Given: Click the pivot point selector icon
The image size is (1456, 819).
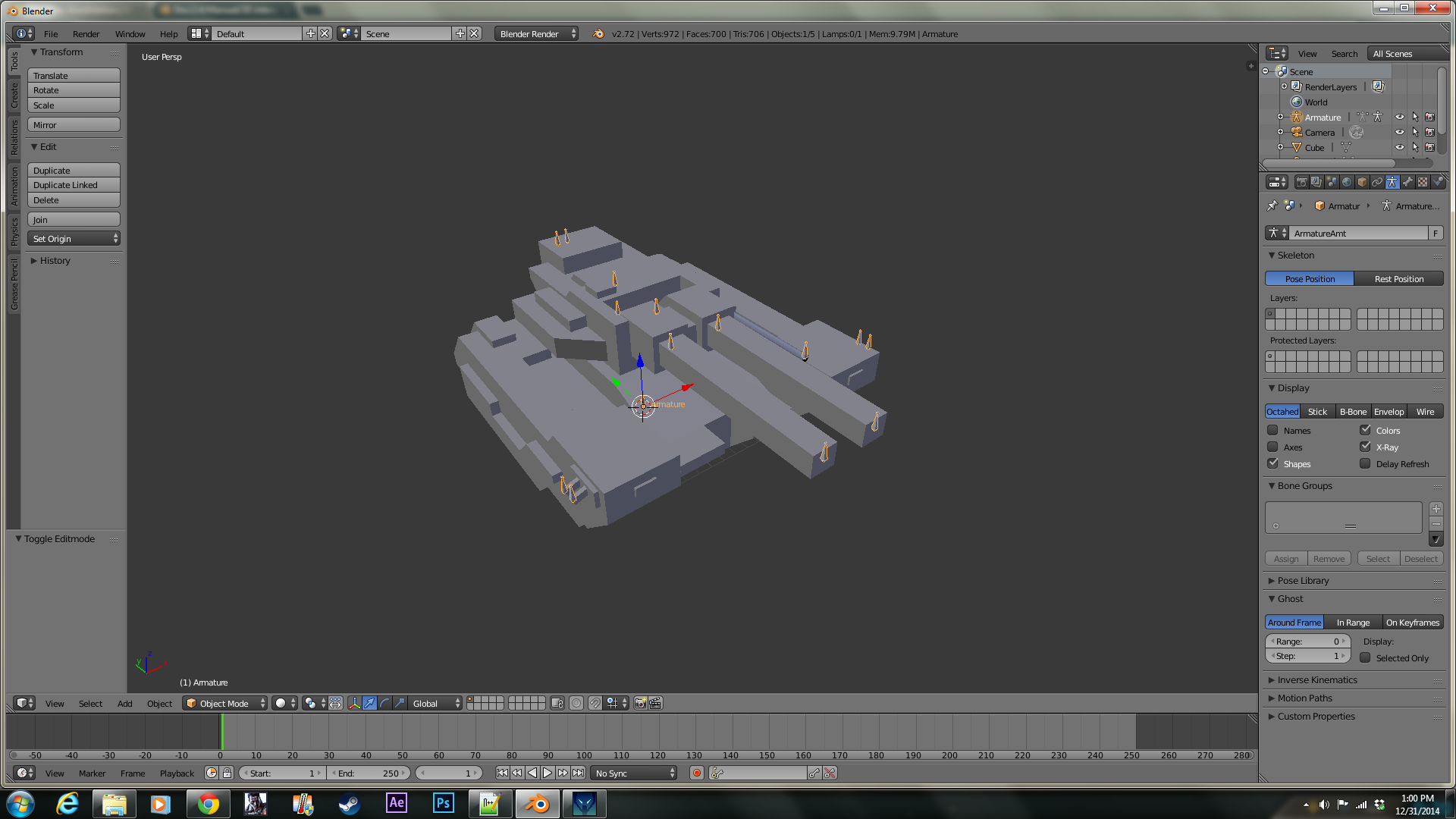Looking at the screenshot, I should pyautogui.click(x=314, y=703).
